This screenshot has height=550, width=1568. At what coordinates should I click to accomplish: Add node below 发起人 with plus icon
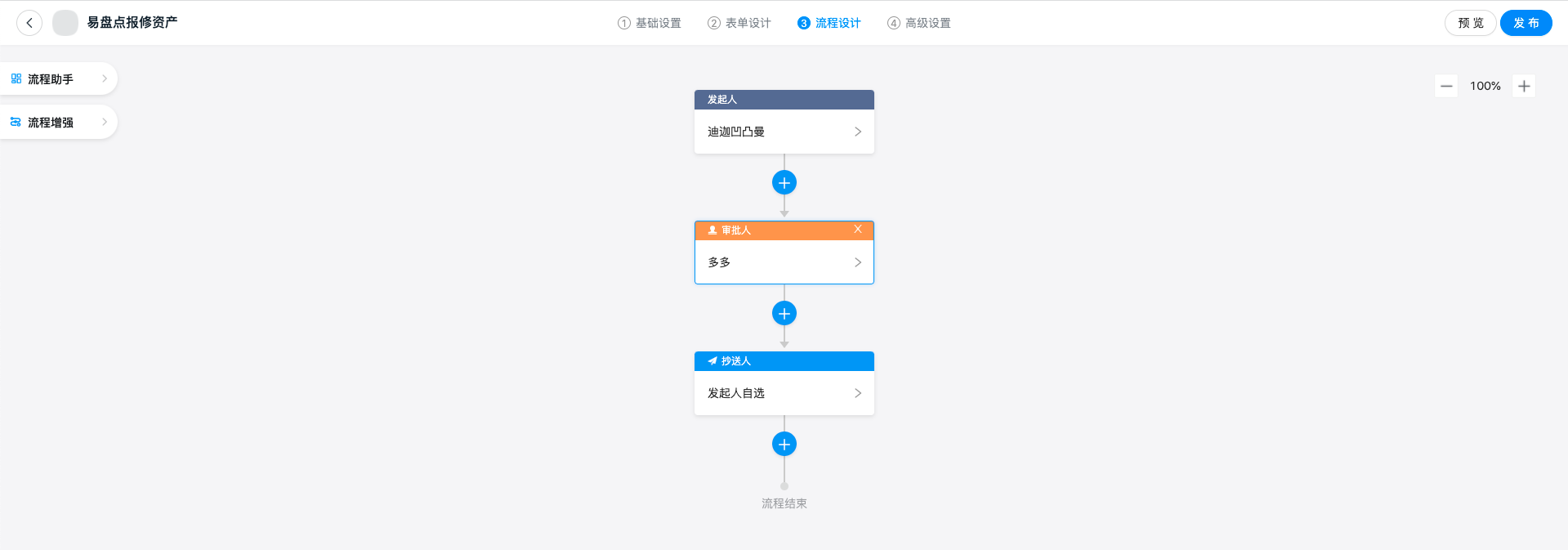click(x=784, y=183)
